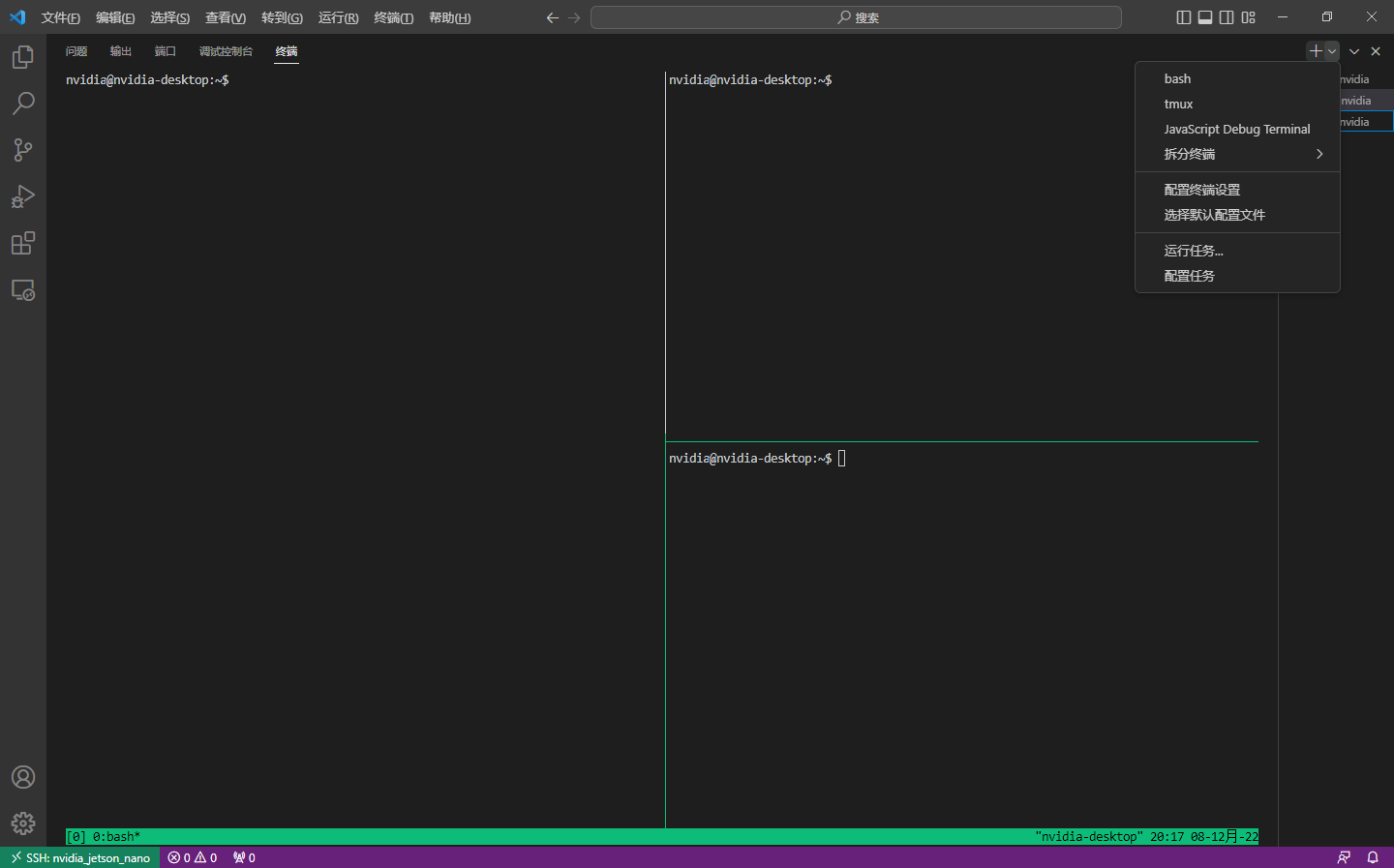The image size is (1394, 868).
Task: Open the Run and Debug view
Action: [x=23, y=196]
